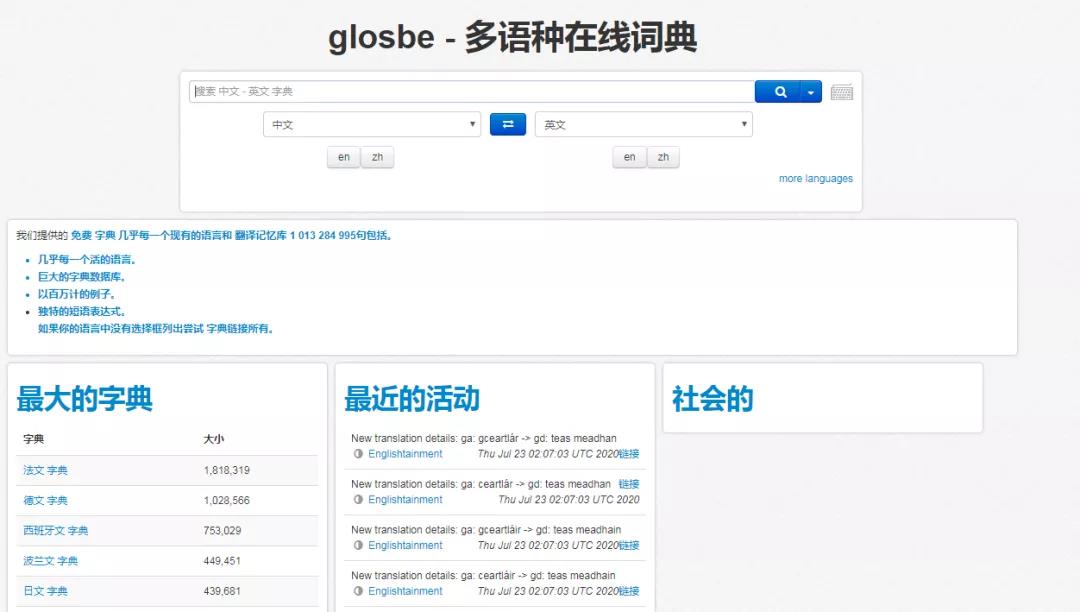Screen dimensions: 1080x612
Task: Open the dropdown arrow next to the search button
Action: pos(808,91)
